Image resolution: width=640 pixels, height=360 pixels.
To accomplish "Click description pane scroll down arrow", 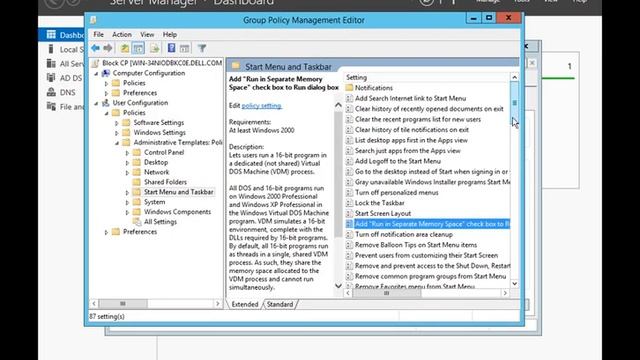I will point(338,286).
